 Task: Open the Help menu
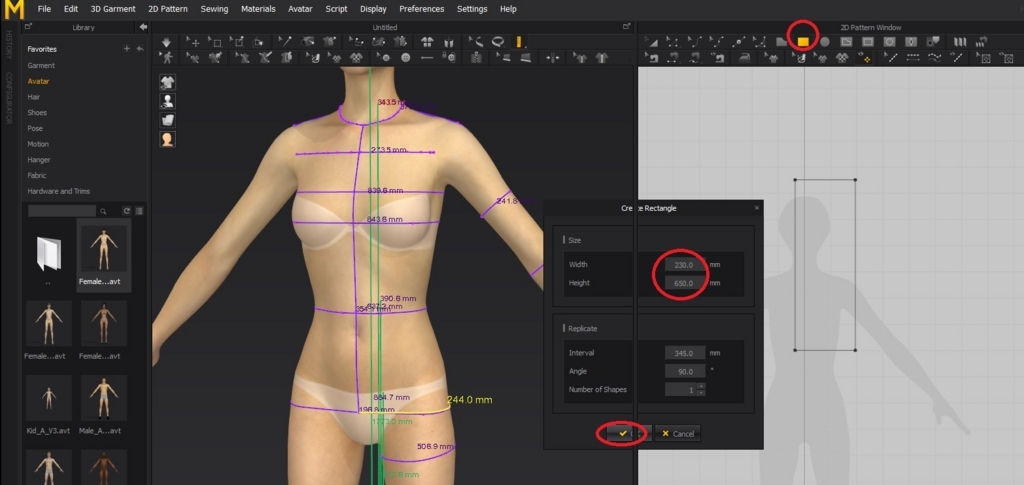508,9
